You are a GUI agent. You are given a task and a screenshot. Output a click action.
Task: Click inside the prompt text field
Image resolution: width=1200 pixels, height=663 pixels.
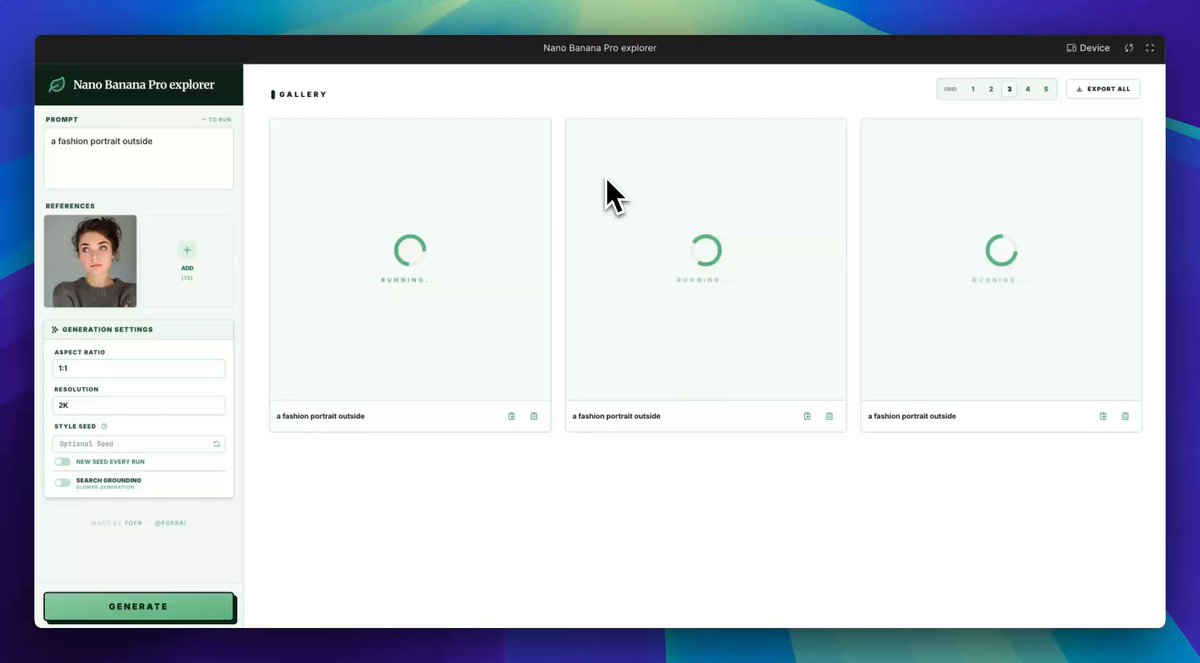pos(138,158)
